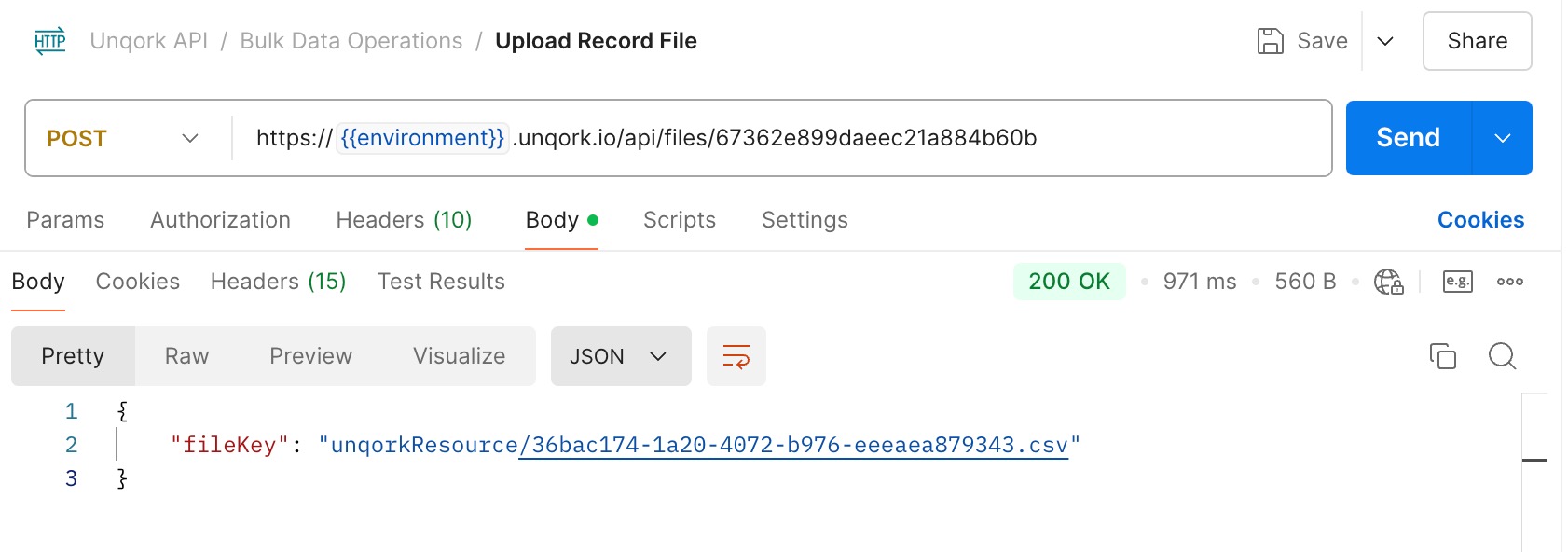This screenshot has width=1568, height=552.
Task: Open the Cookies link
Action: 1480,220
